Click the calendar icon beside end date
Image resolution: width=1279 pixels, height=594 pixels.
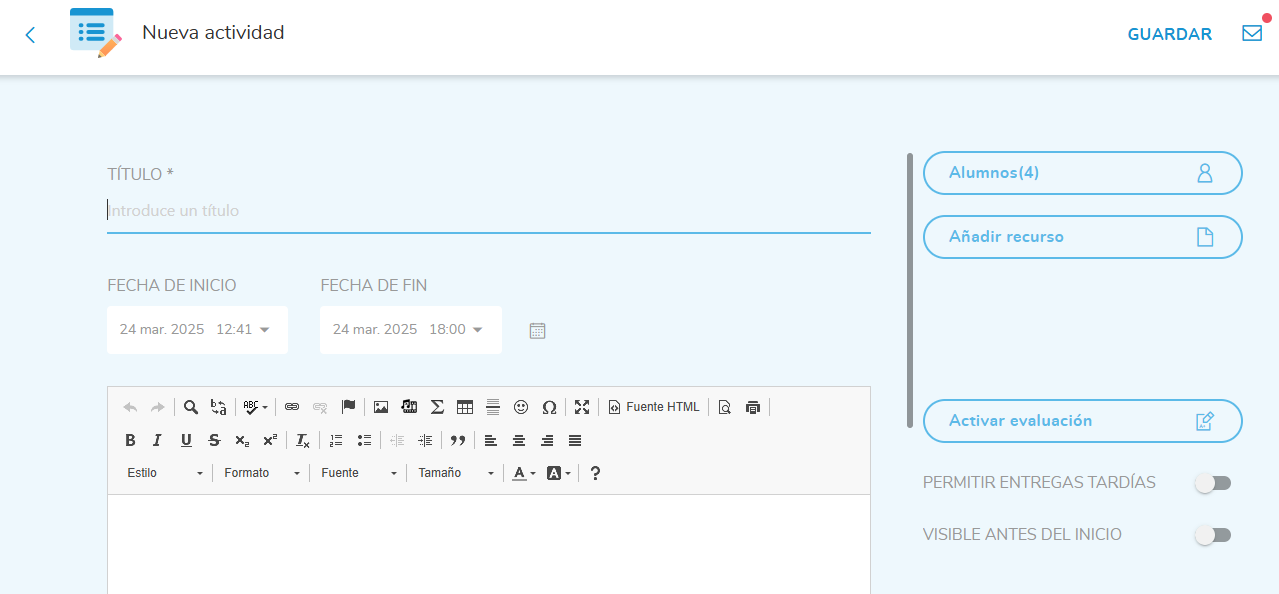[x=537, y=331]
